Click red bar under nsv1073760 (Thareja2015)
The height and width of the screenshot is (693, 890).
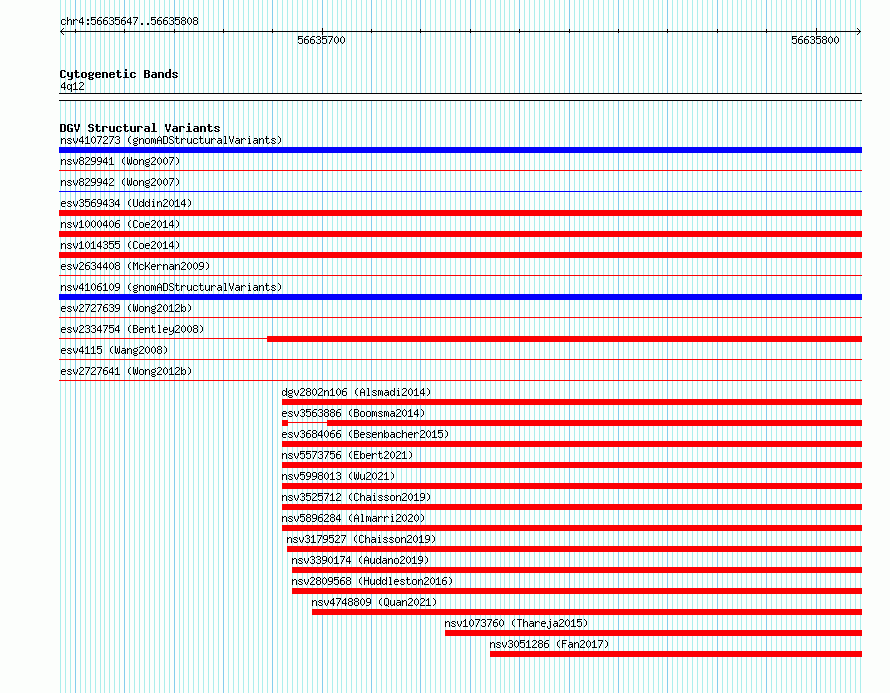pyautogui.click(x=653, y=633)
